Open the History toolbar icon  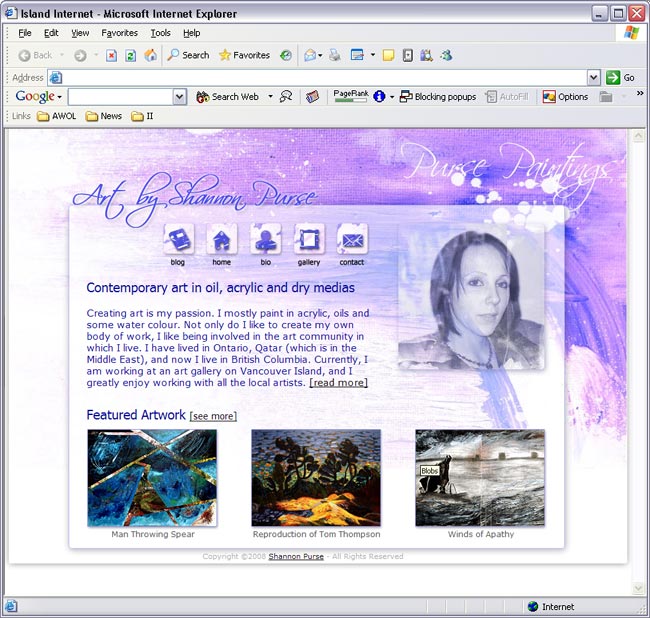(x=286, y=55)
